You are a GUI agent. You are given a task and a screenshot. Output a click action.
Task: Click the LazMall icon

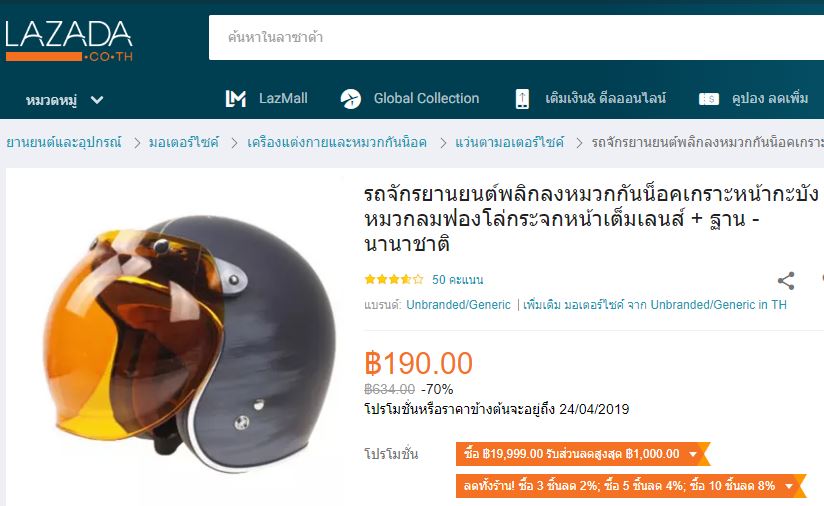click(235, 98)
